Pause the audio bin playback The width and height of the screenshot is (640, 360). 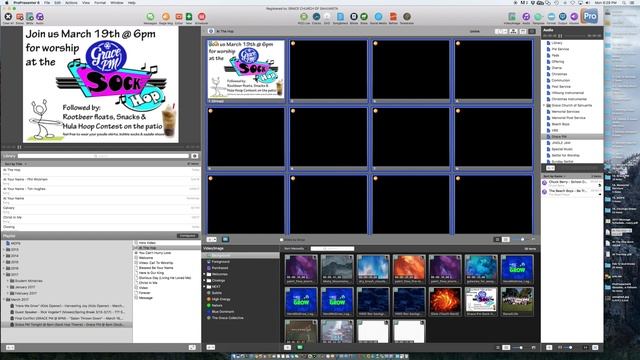[x=560, y=36]
